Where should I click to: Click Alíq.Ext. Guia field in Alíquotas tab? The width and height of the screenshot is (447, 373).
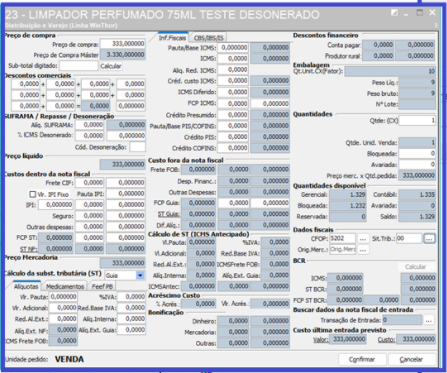coord(131,330)
